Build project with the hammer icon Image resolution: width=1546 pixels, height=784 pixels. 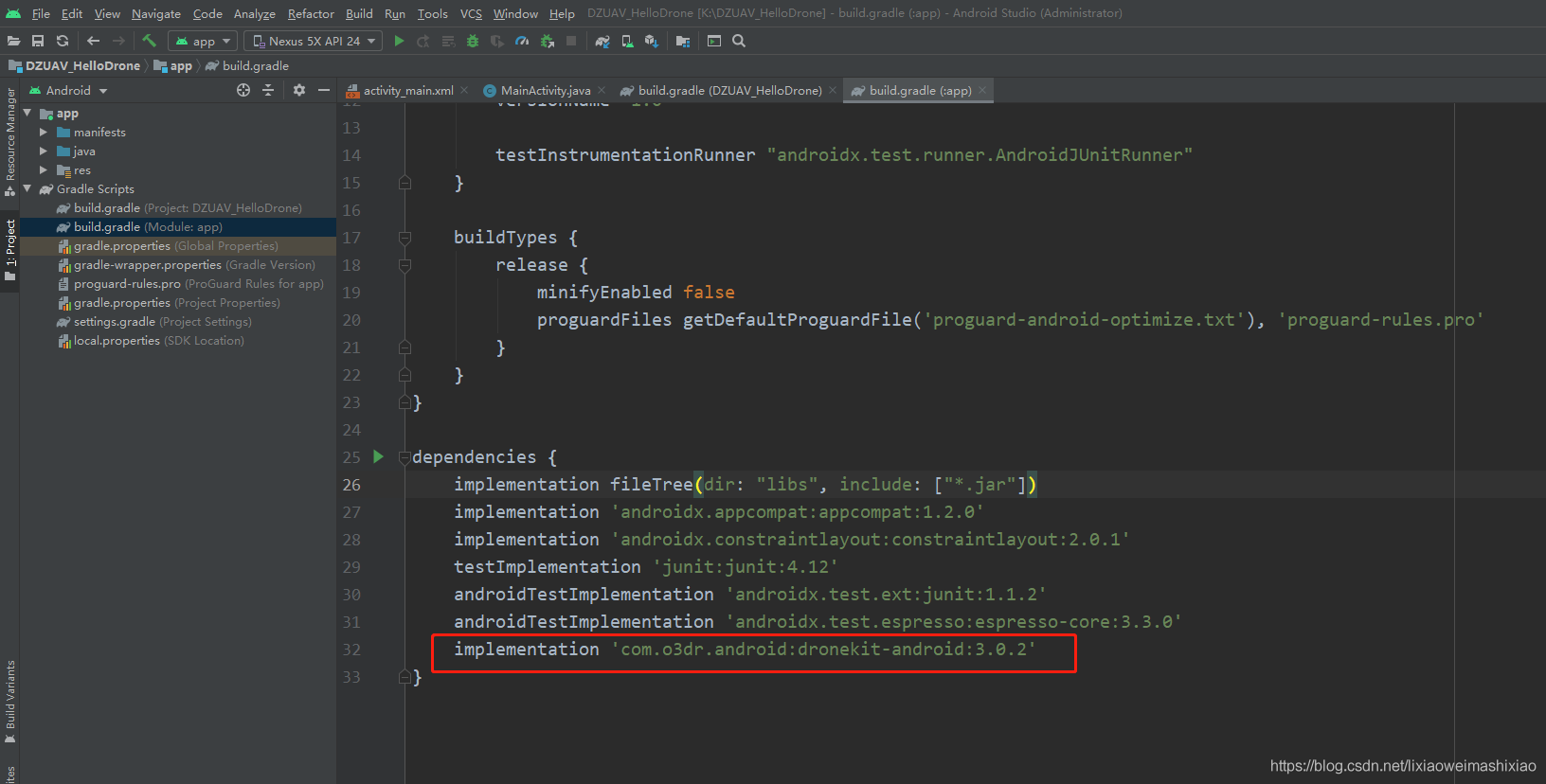(x=149, y=41)
